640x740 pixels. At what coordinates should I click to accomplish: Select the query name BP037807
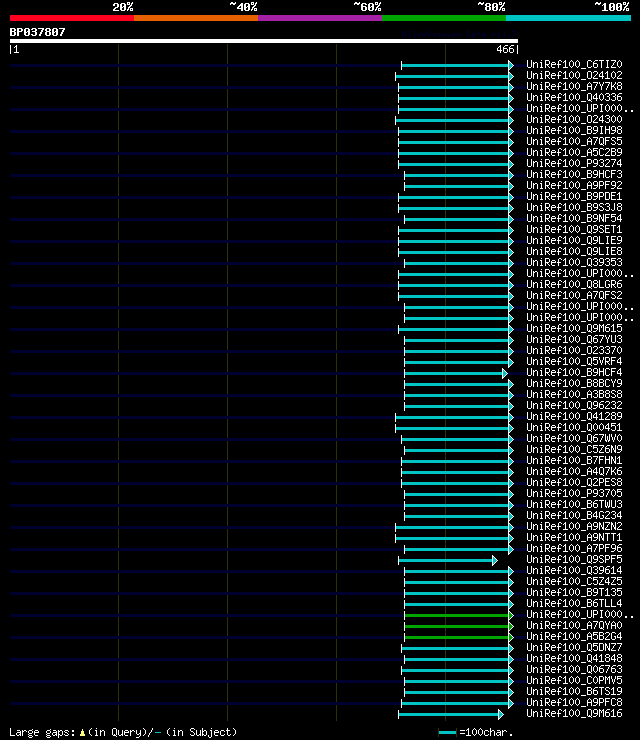(37, 32)
